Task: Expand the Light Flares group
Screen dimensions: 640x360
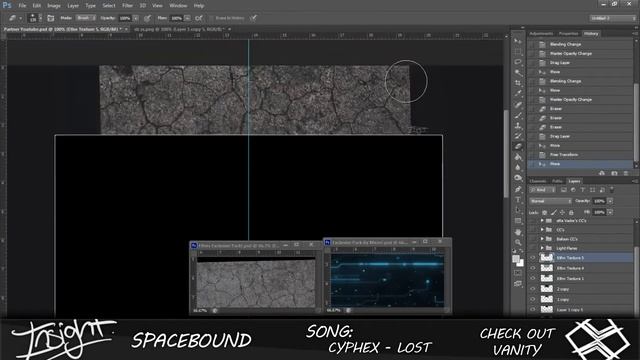Action: (542, 248)
